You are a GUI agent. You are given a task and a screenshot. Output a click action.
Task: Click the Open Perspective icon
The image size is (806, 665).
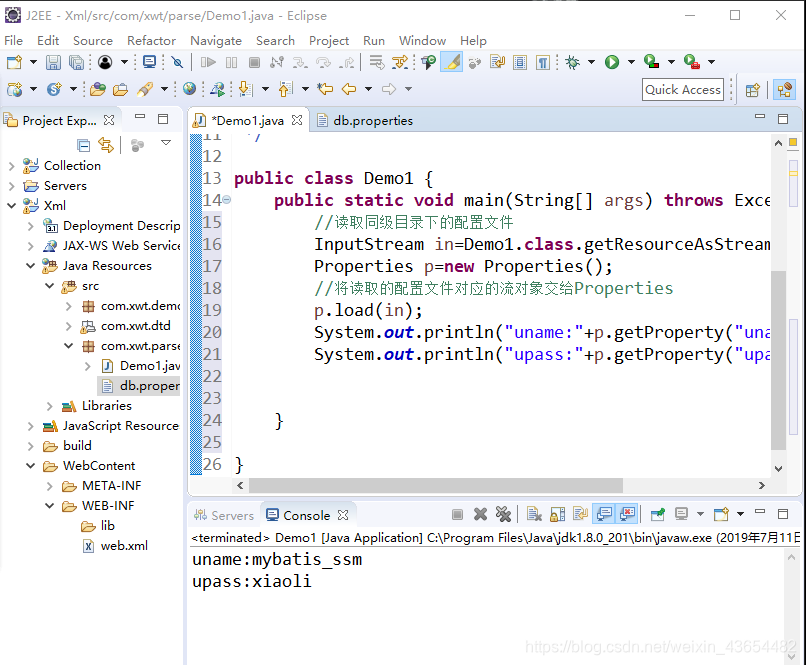pos(753,90)
